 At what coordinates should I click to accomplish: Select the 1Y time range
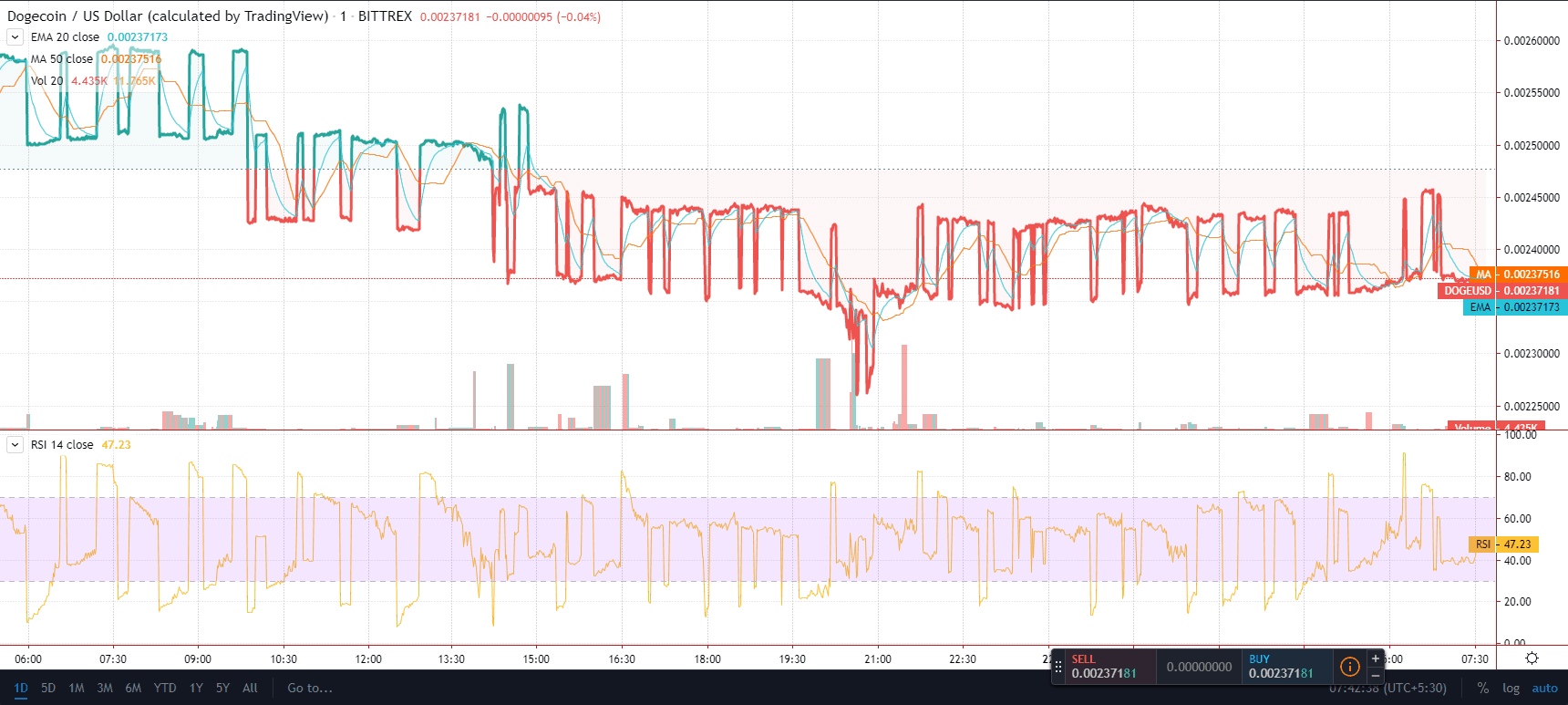196,688
